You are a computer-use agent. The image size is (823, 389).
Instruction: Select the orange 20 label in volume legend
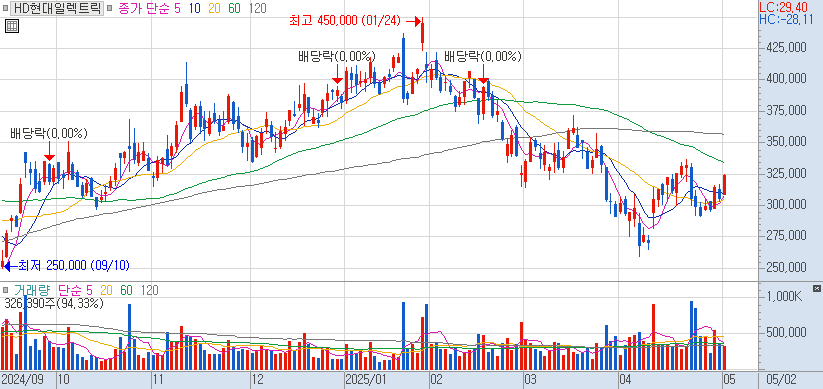click(107, 290)
